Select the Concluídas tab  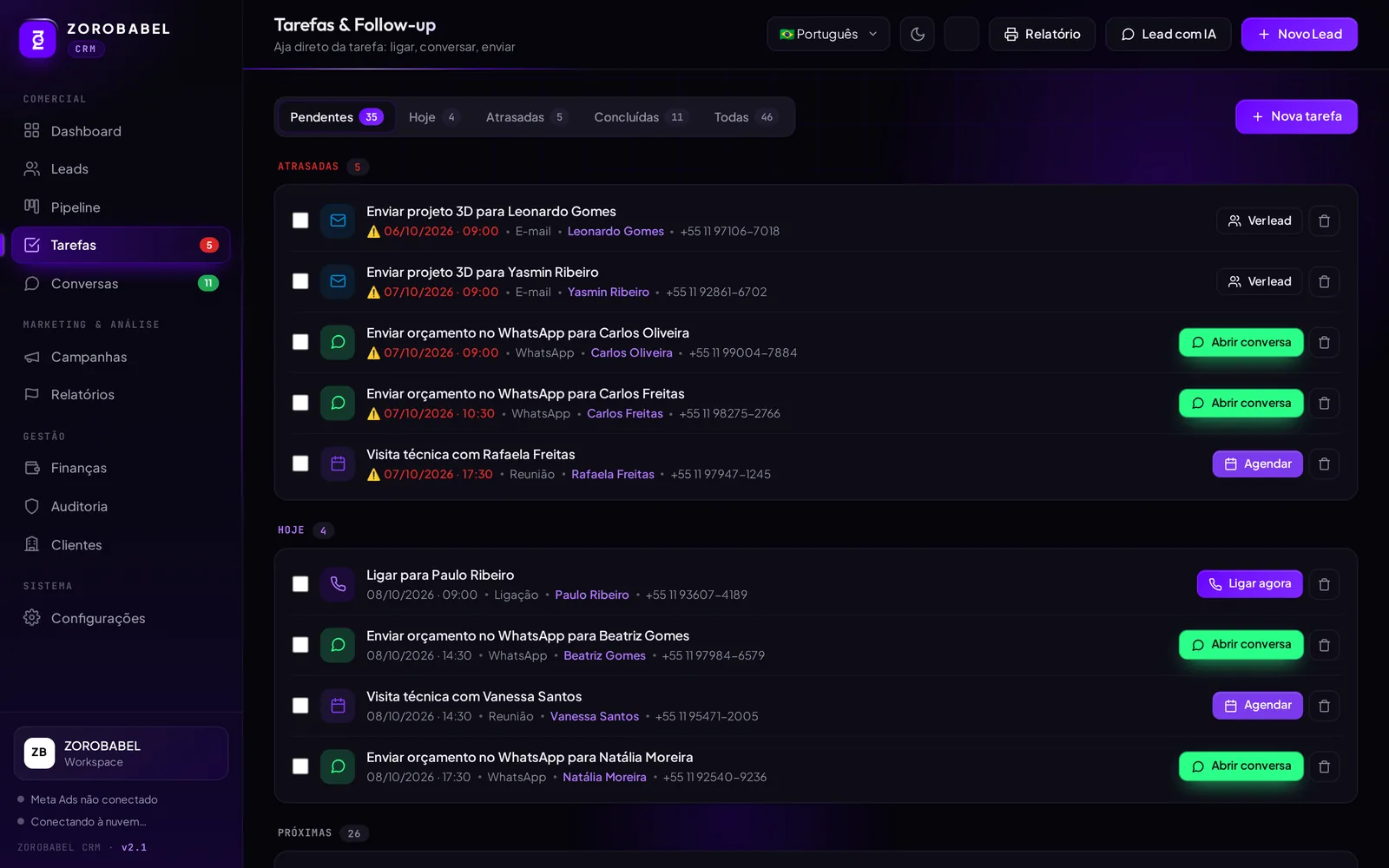click(640, 117)
